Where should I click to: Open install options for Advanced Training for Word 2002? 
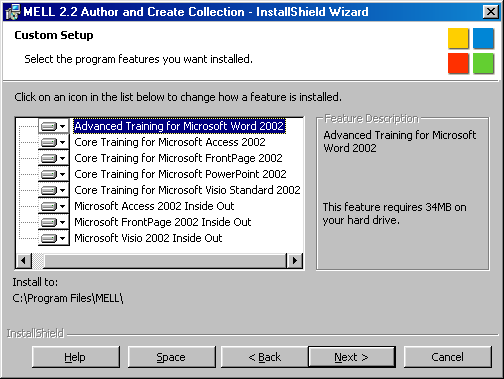(54, 126)
